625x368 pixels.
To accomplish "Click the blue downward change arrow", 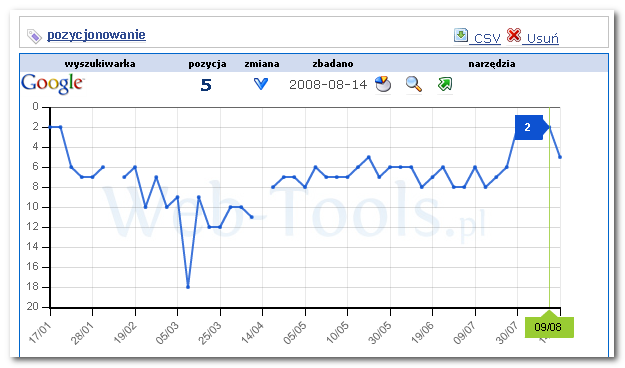I will 261,84.
